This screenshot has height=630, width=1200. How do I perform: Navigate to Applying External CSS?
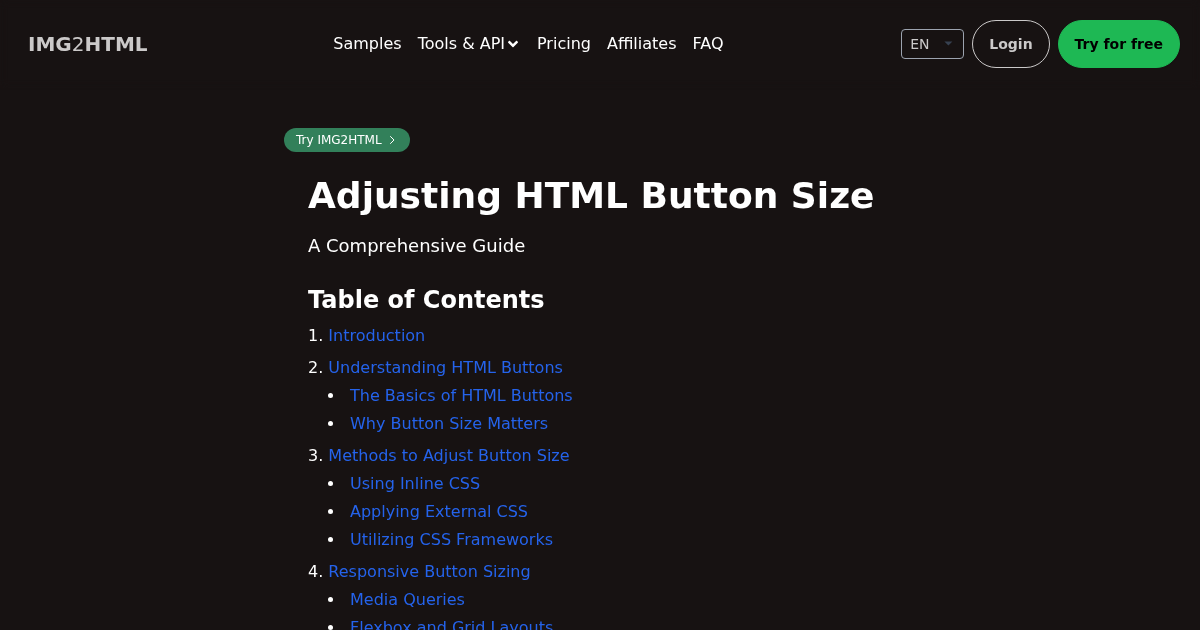(439, 512)
